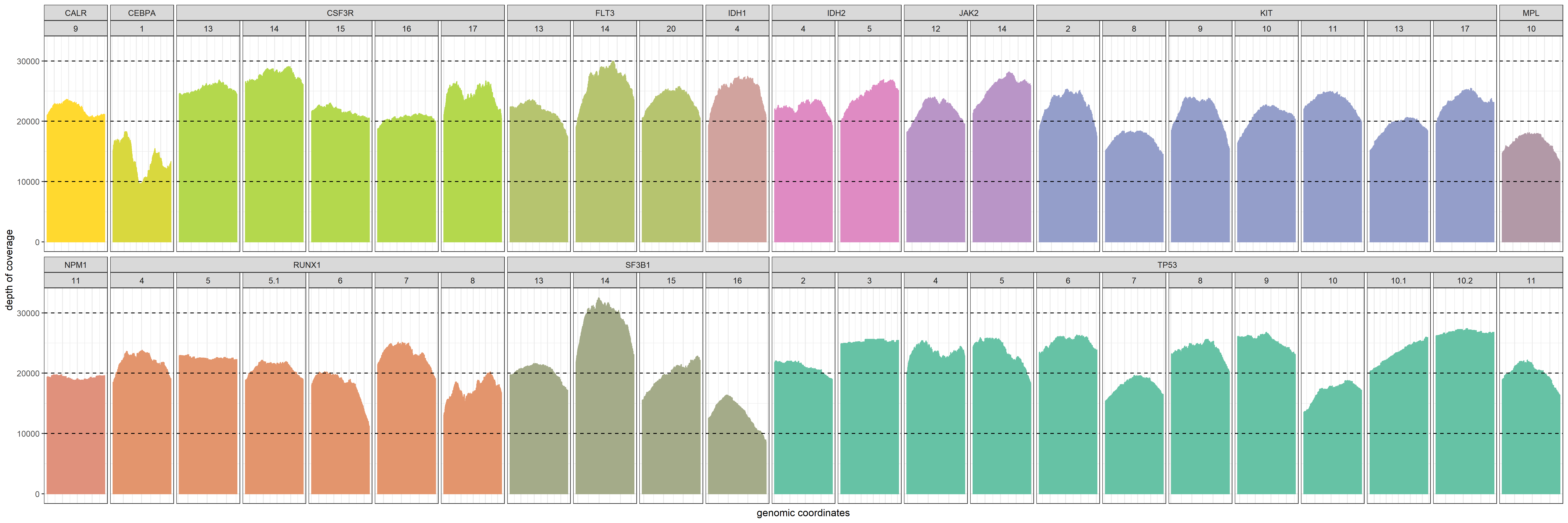
Task: Select exon 7 label under TP53
Action: 1134,281
